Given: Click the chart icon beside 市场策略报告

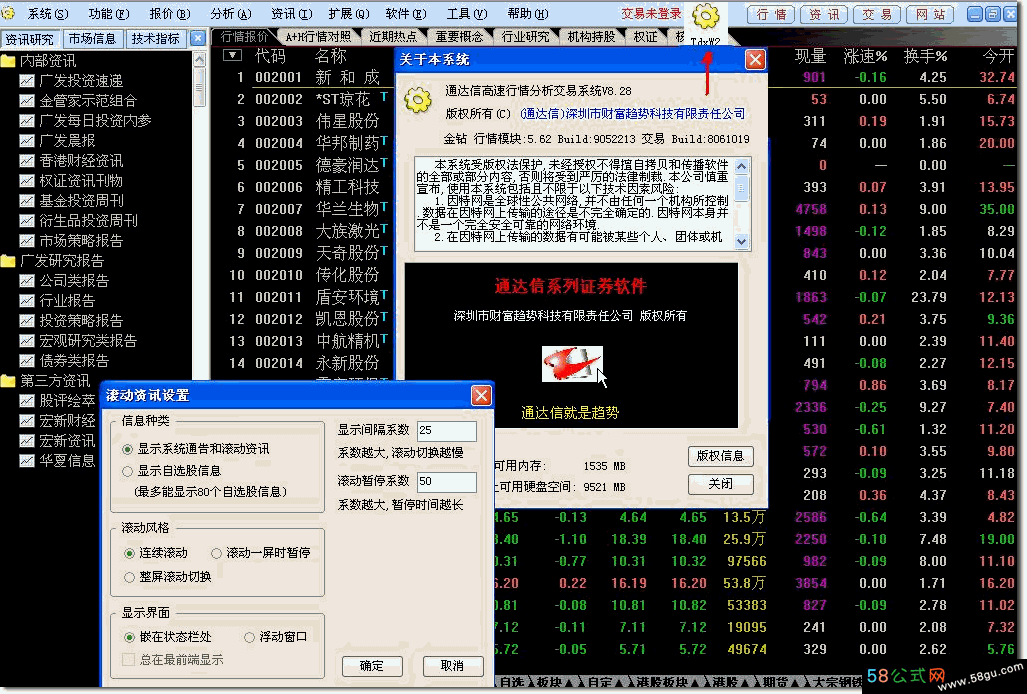Looking at the screenshot, I should click(x=27, y=241).
